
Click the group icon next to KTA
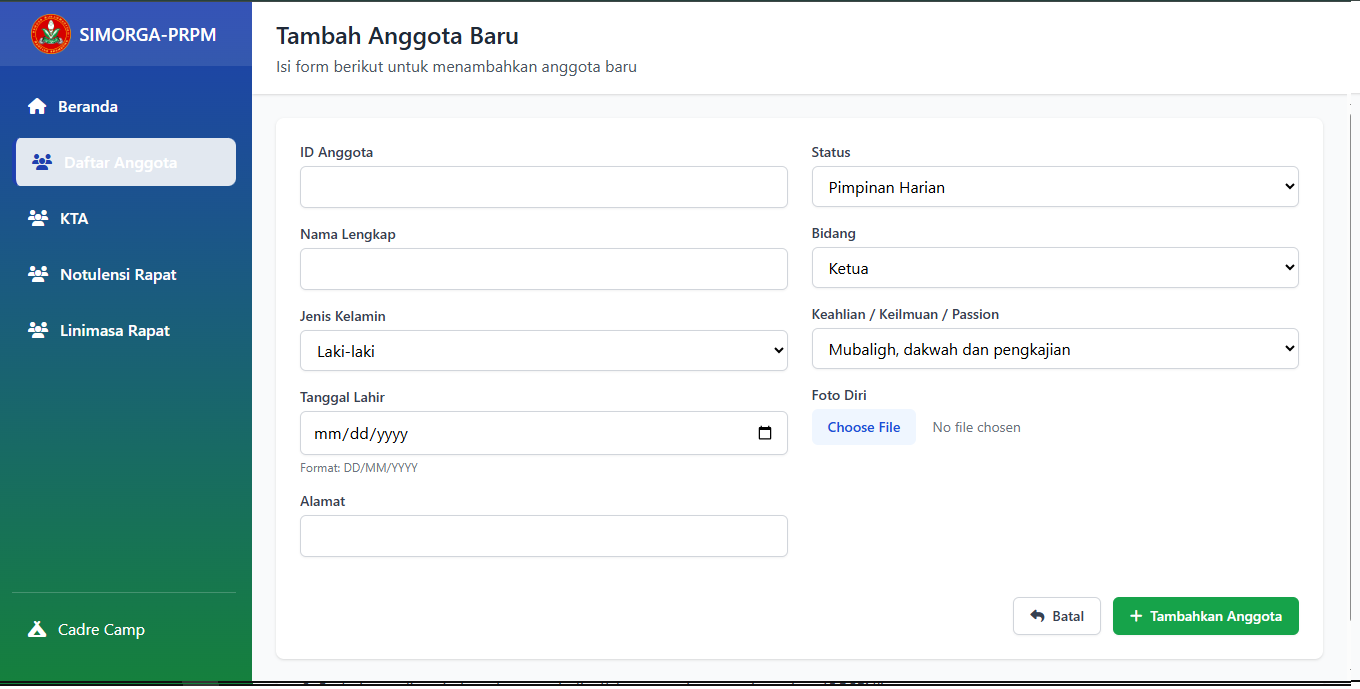[x=38, y=218]
